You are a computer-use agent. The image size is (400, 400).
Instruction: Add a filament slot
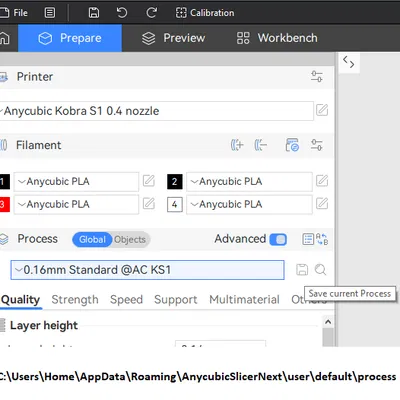237,145
